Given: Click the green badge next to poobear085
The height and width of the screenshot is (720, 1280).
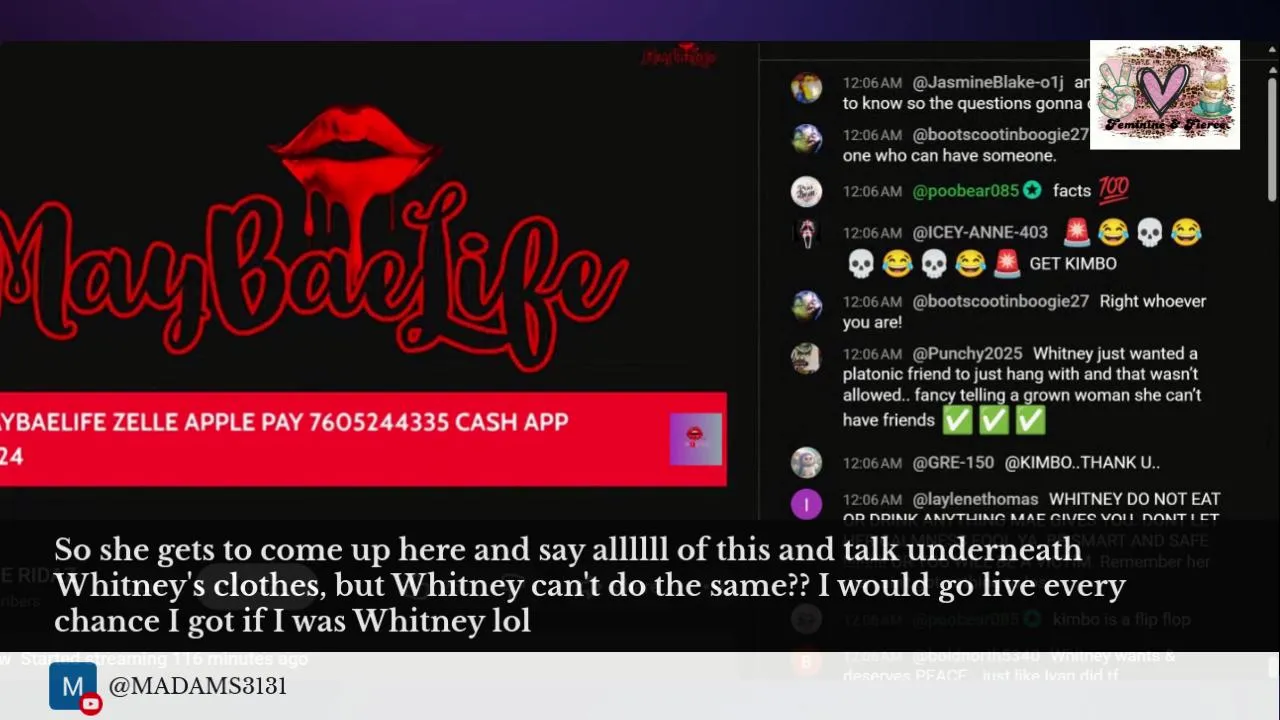Looking at the screenshot, I should click(1033, 190).
